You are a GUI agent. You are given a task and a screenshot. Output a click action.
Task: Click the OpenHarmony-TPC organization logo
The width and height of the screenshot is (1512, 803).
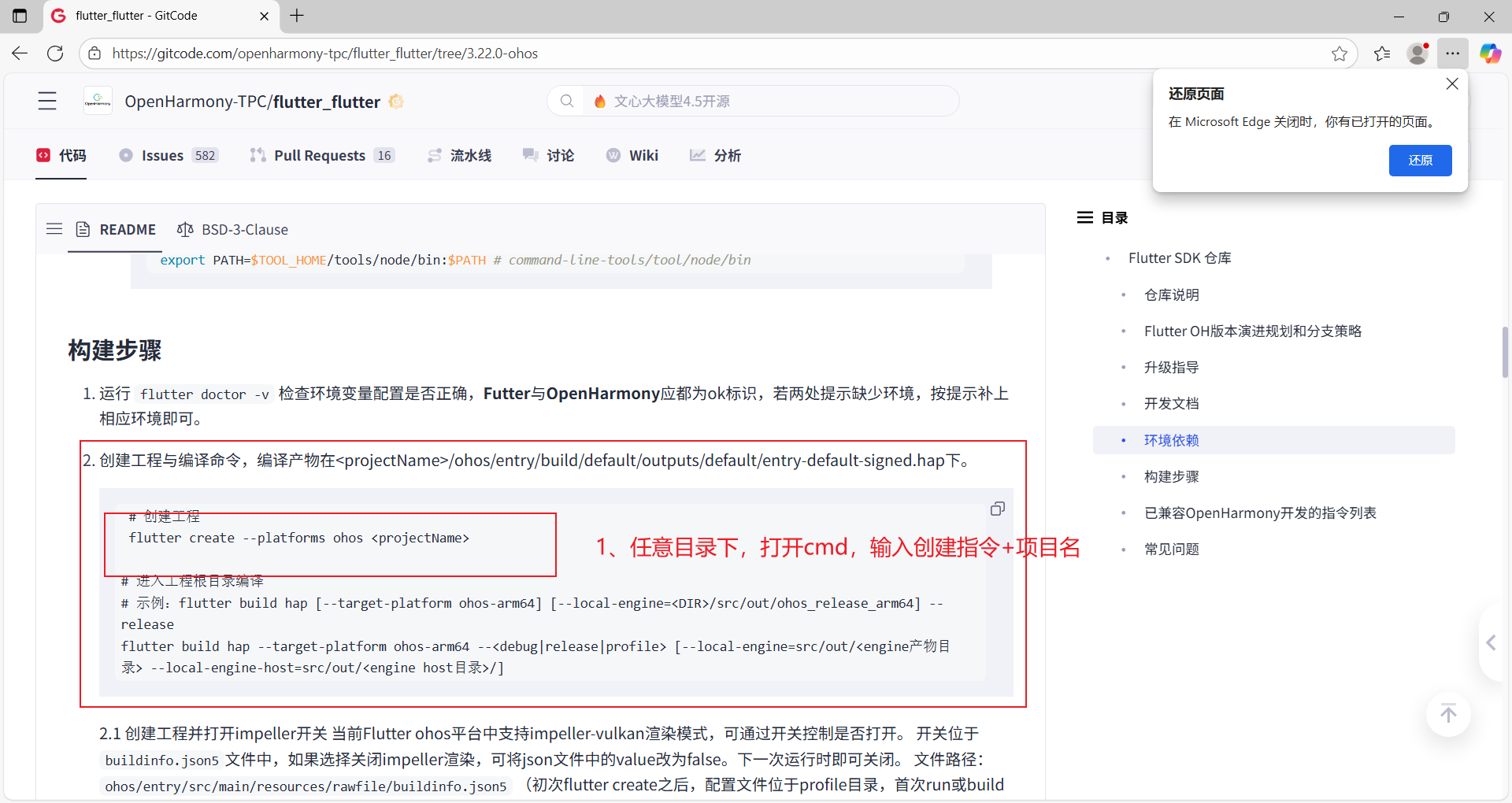(x=98, y=101)
